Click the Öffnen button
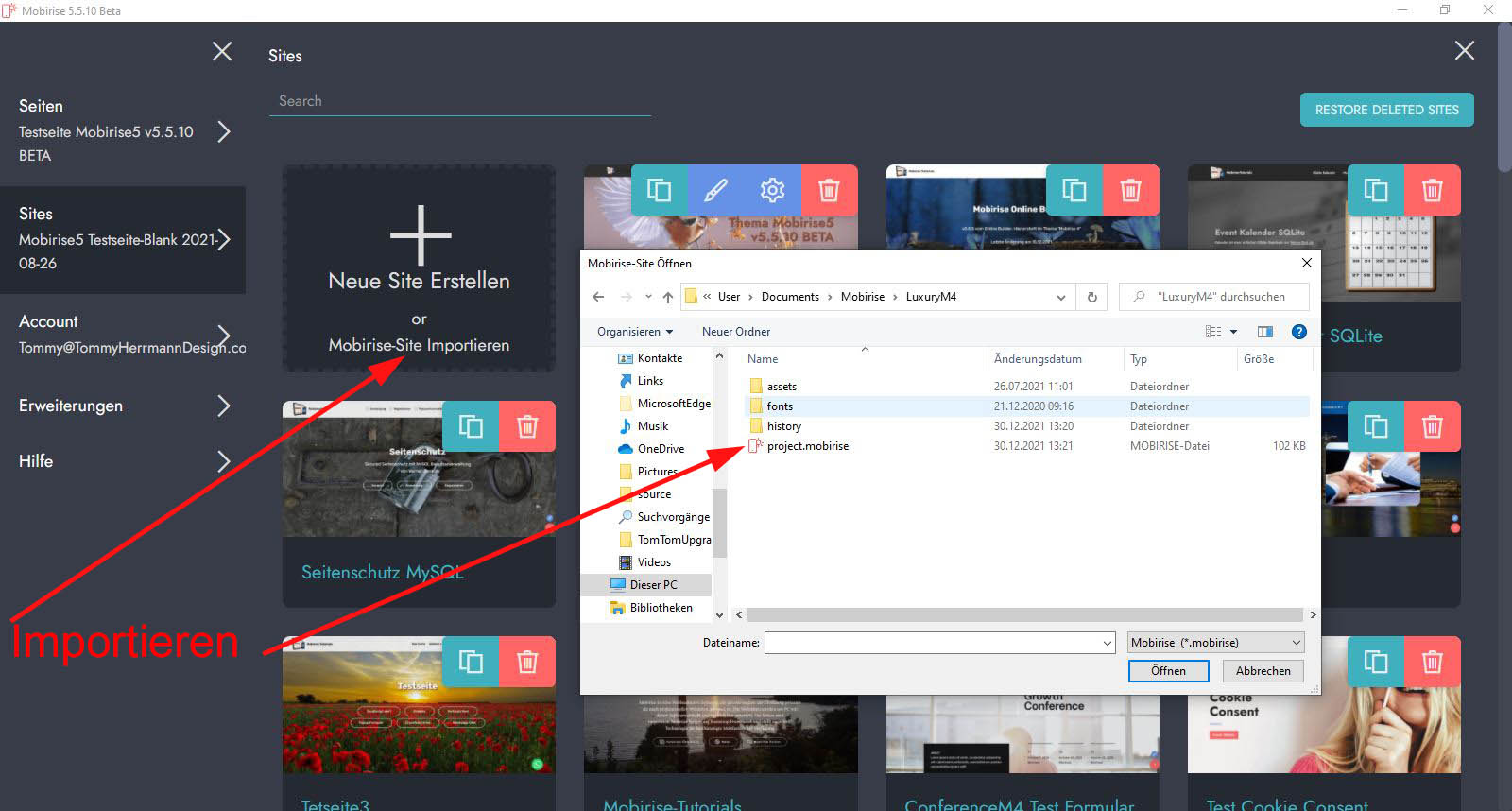Viewport: 1512px width, 811px height. [x=1168, y=671]
